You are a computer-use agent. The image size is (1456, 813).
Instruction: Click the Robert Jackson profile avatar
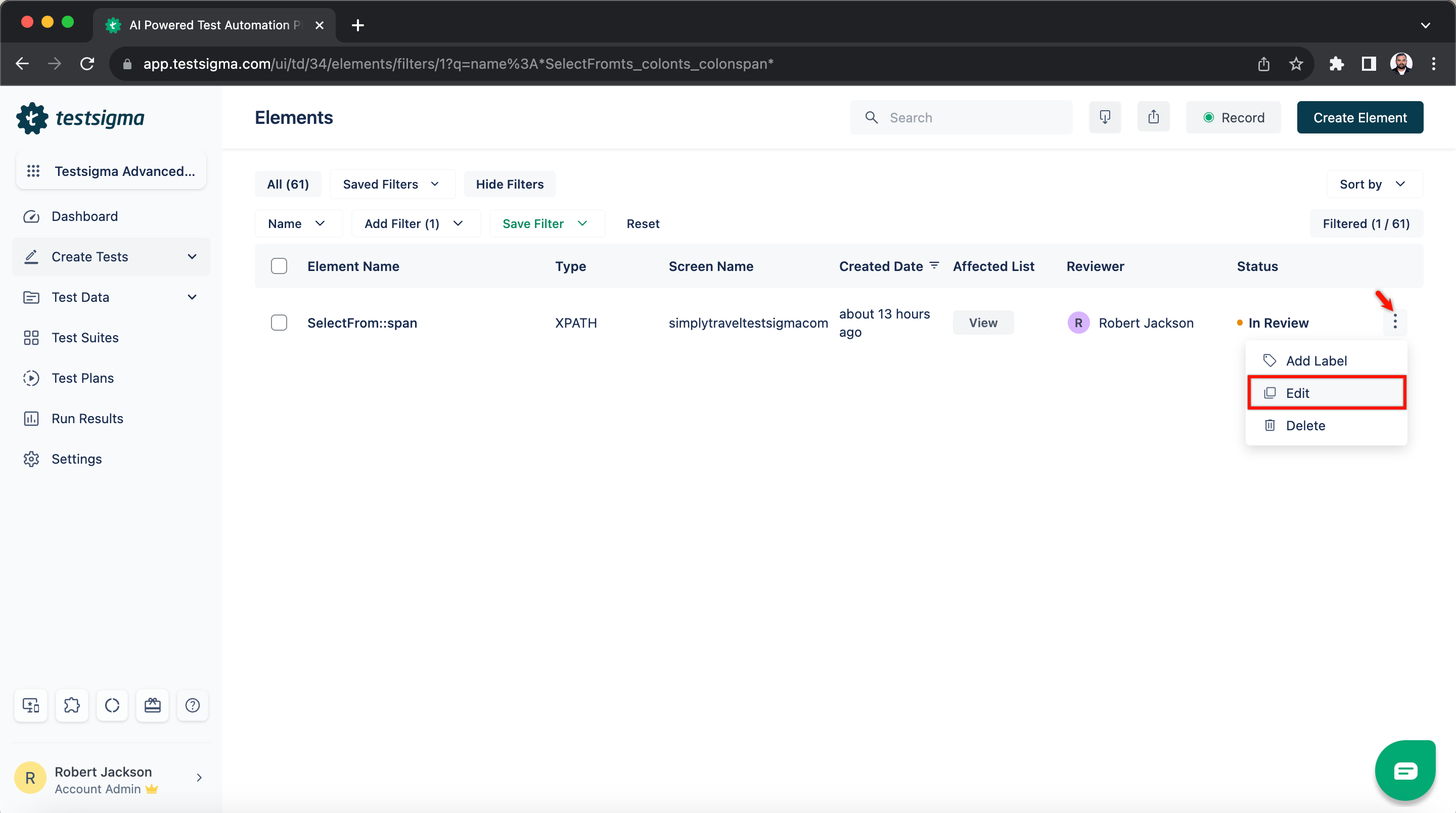coord(30,778)
